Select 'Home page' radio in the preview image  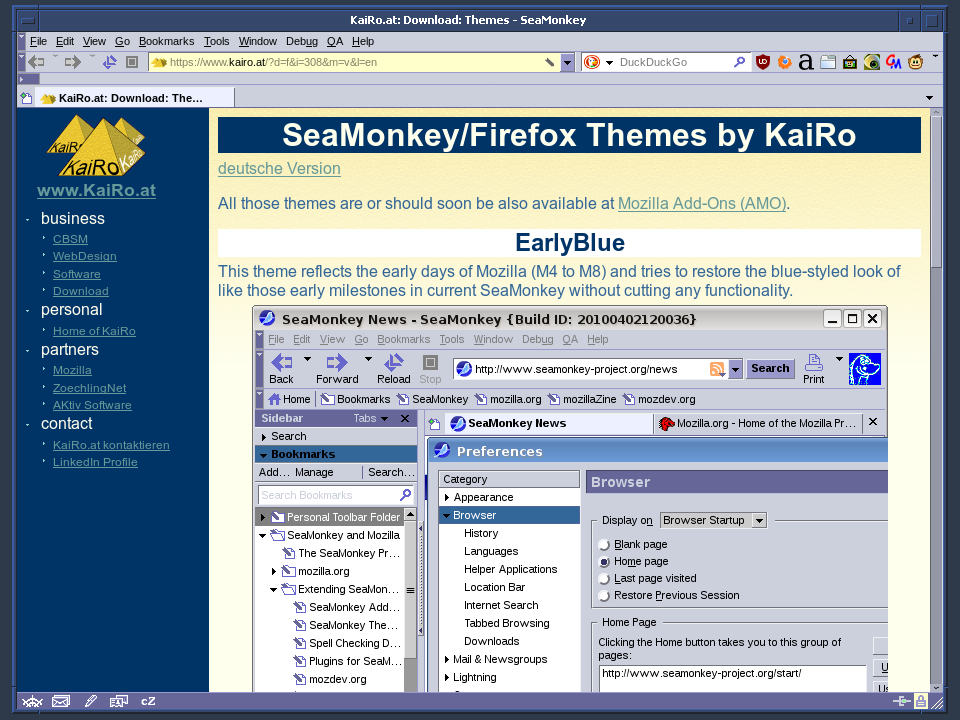[604, 561]
